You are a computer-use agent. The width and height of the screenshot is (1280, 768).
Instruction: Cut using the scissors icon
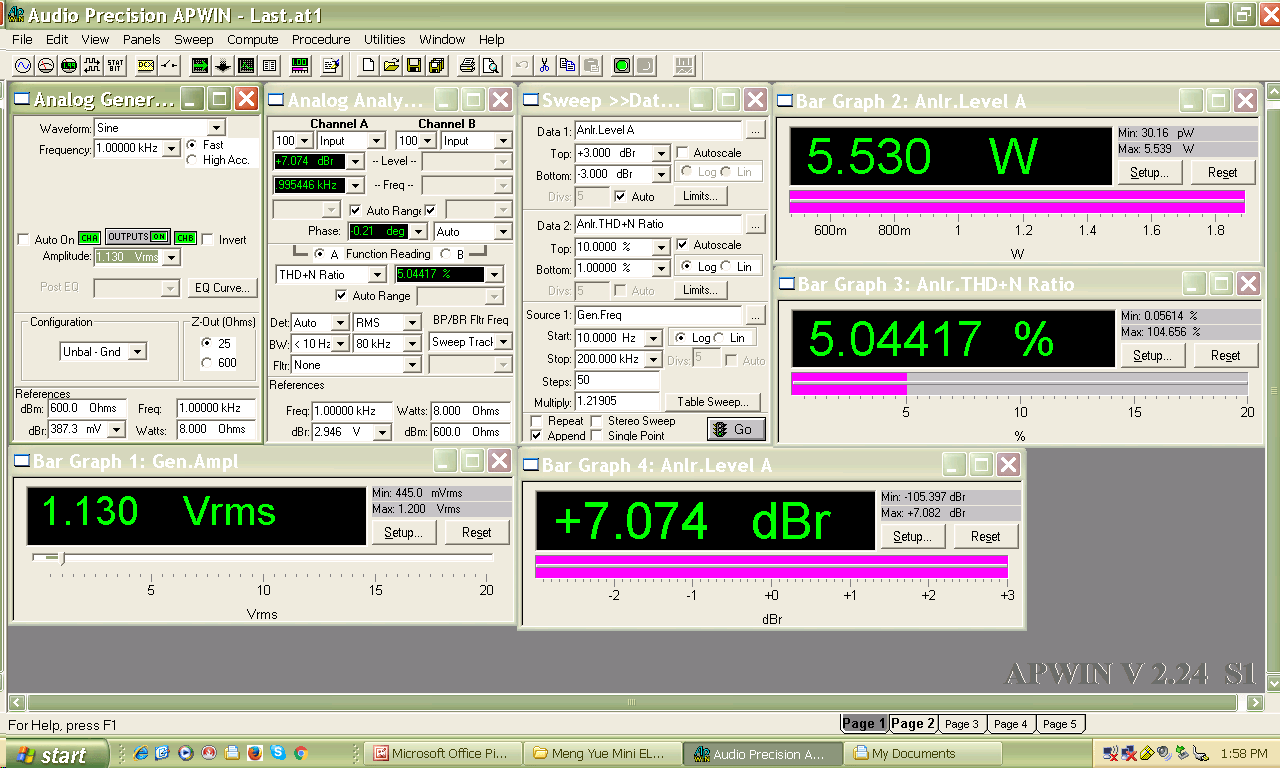[x=544, y=65]
